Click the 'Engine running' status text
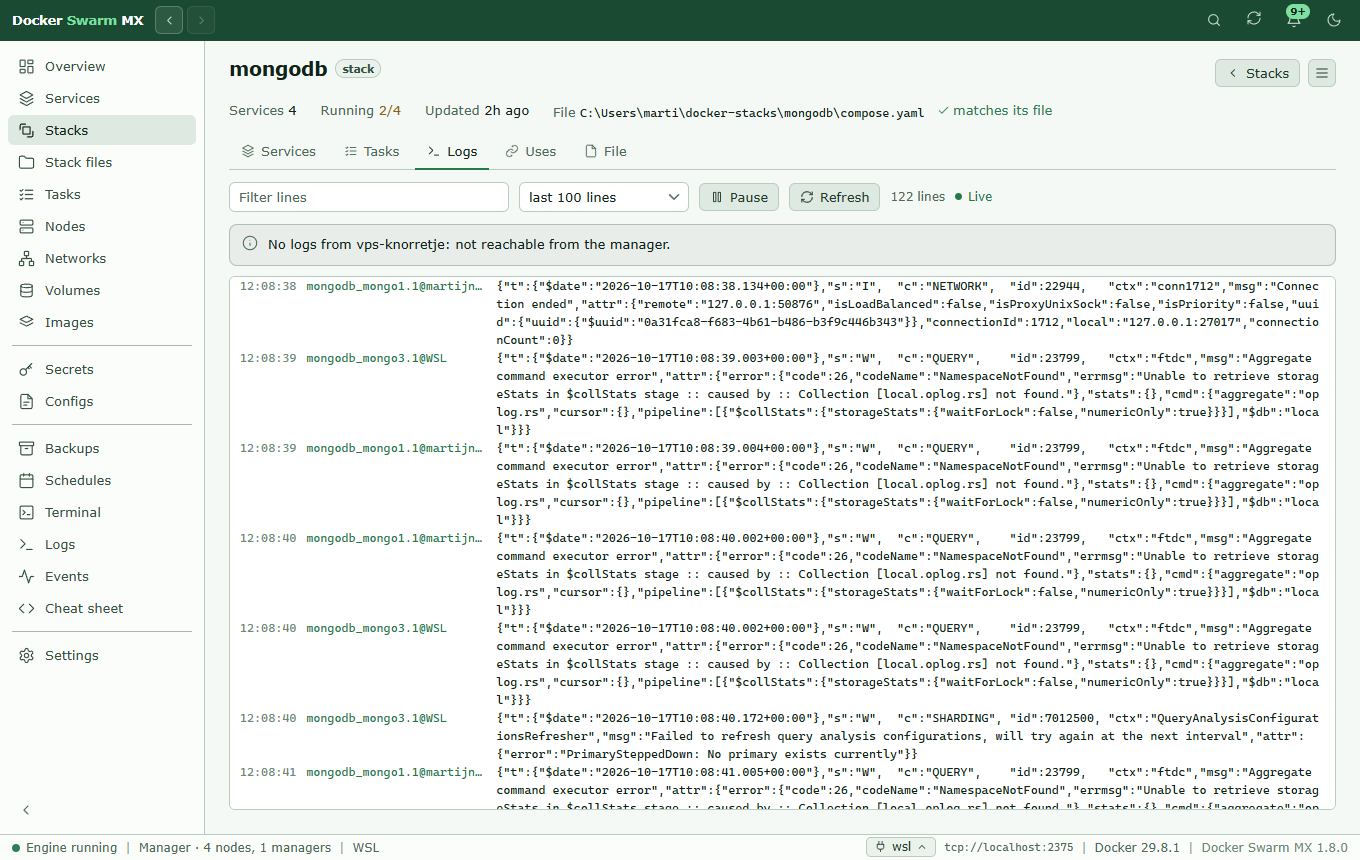1360x860 pixels. coord(65,847)
